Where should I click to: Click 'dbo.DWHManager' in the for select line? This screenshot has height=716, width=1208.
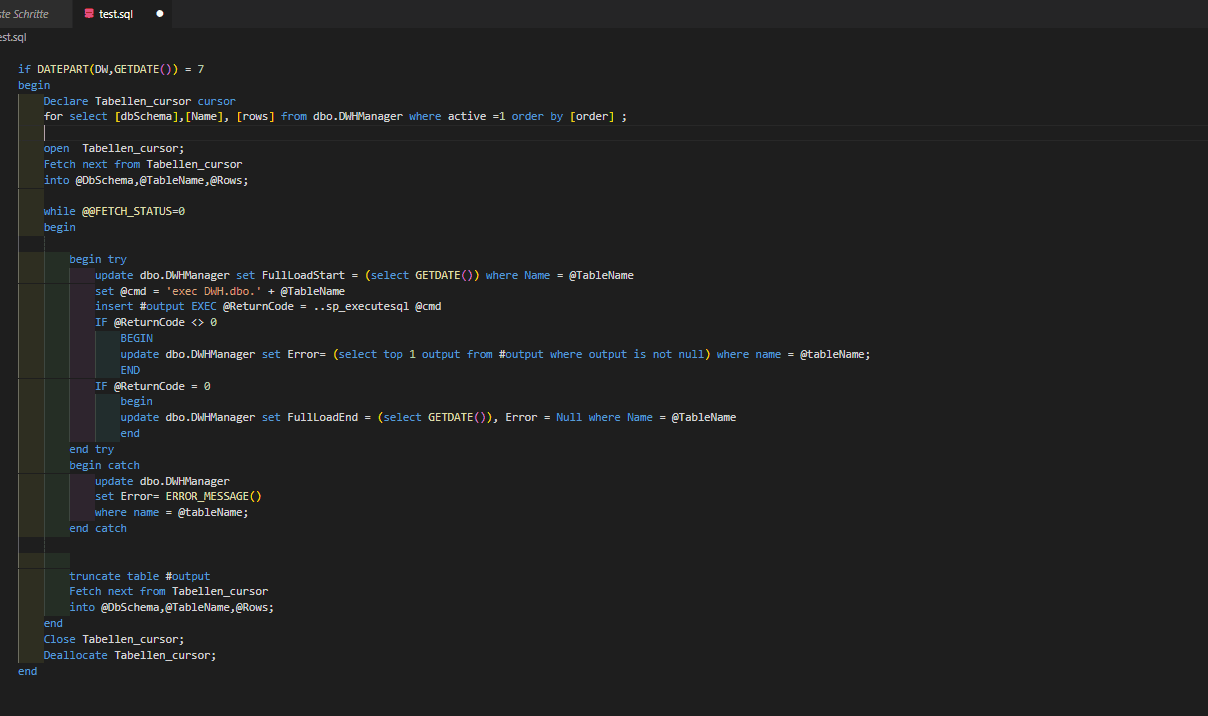coord(358,117)
